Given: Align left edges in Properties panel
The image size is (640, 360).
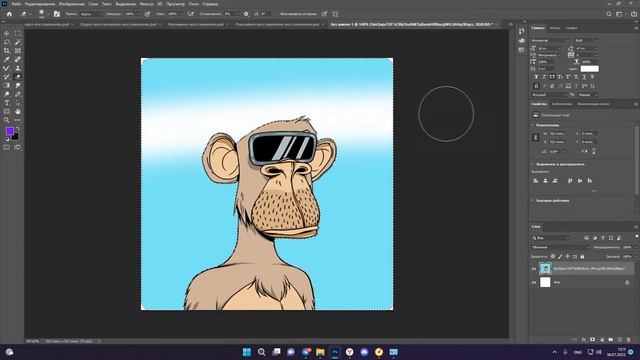Looking at the screenshot, I should [x=536, y=180].
